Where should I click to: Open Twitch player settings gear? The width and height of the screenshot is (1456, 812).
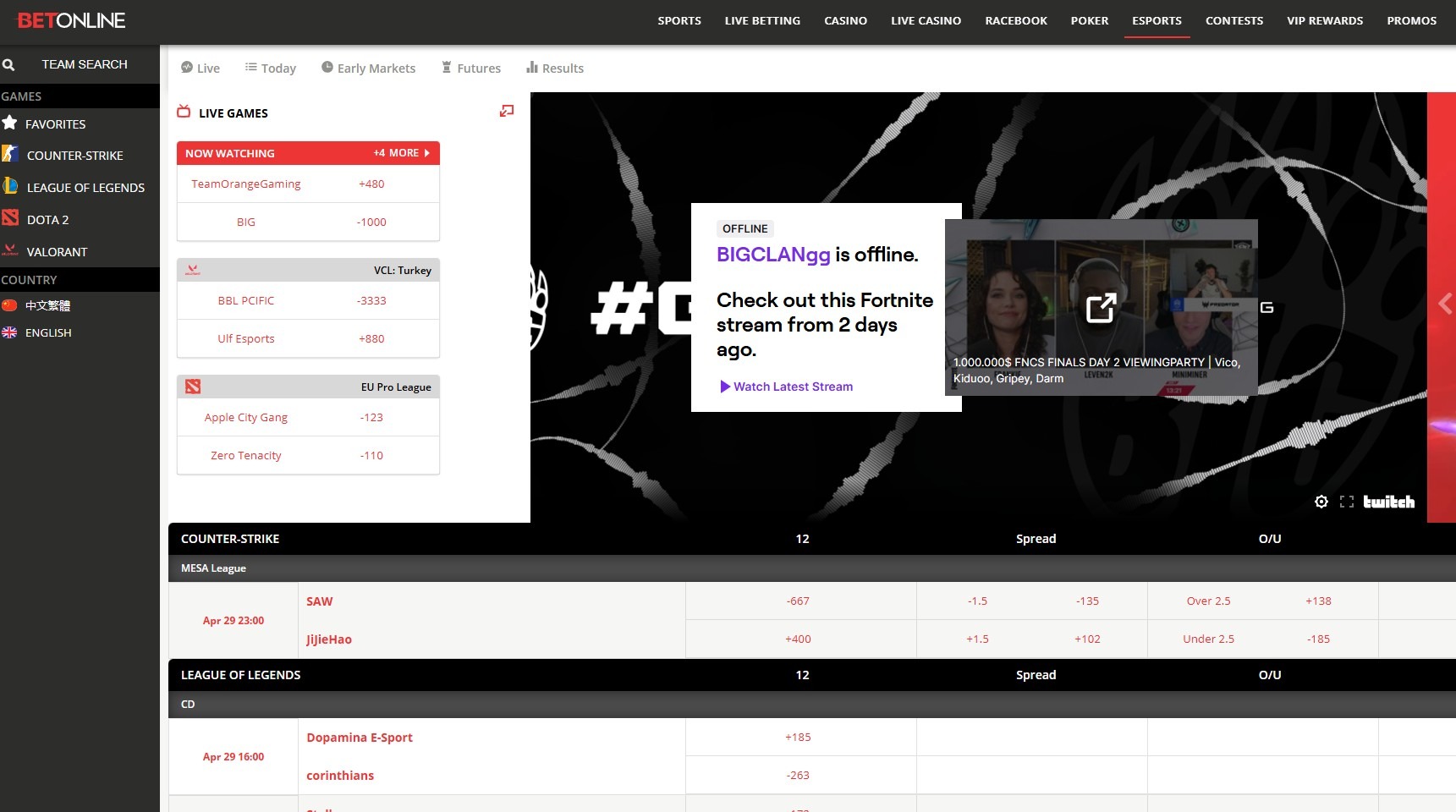(x=1321, y=502)
